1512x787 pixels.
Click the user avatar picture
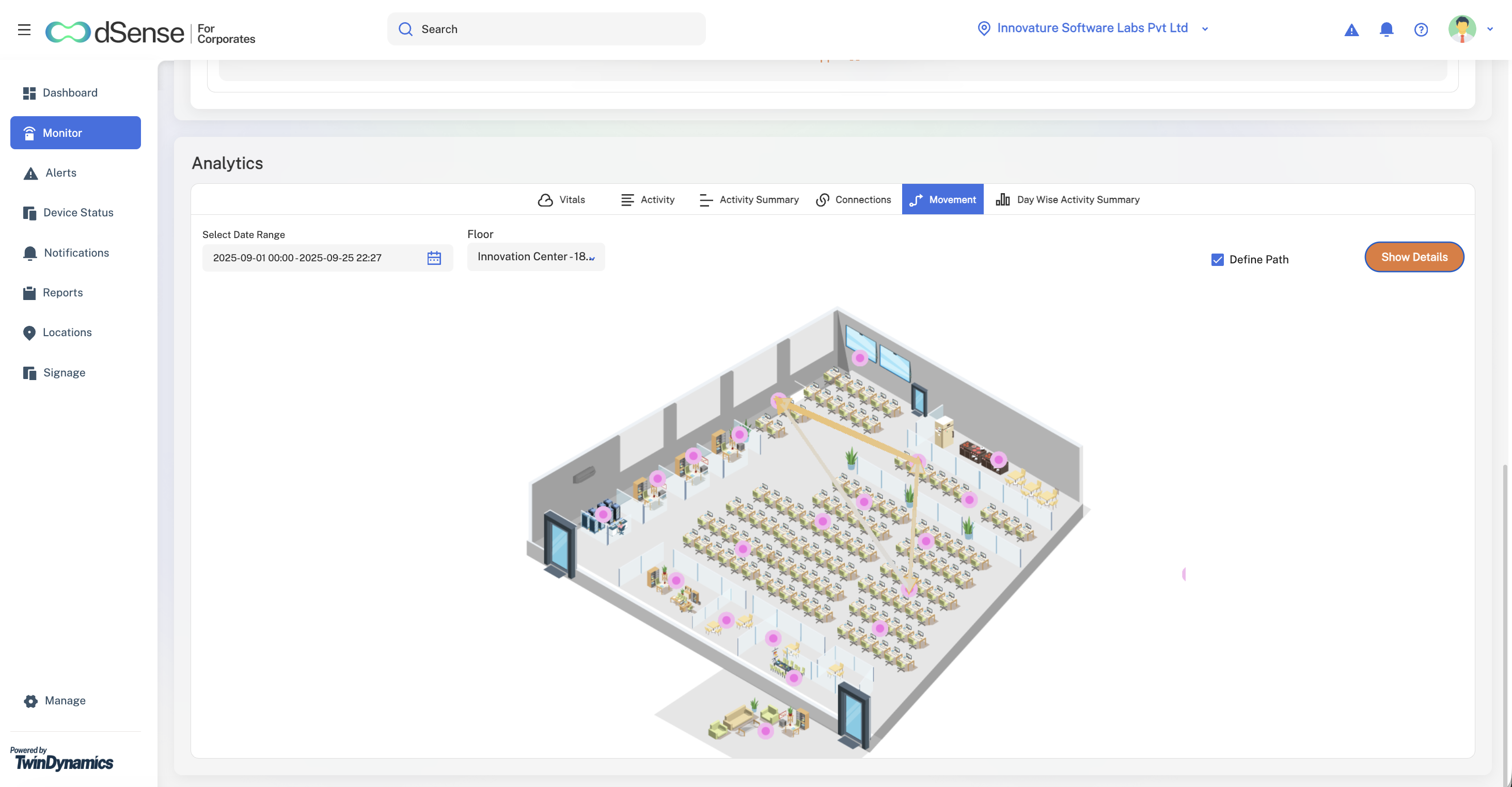click(1461, 29)
